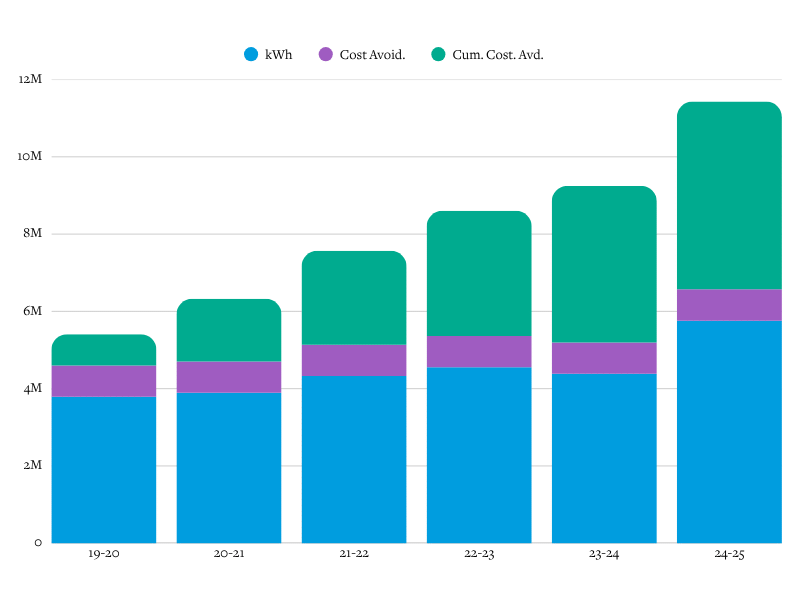Click the 12M y-axis label
The width and height of the screenshot is (800, 600).
[x=30, y=79]
